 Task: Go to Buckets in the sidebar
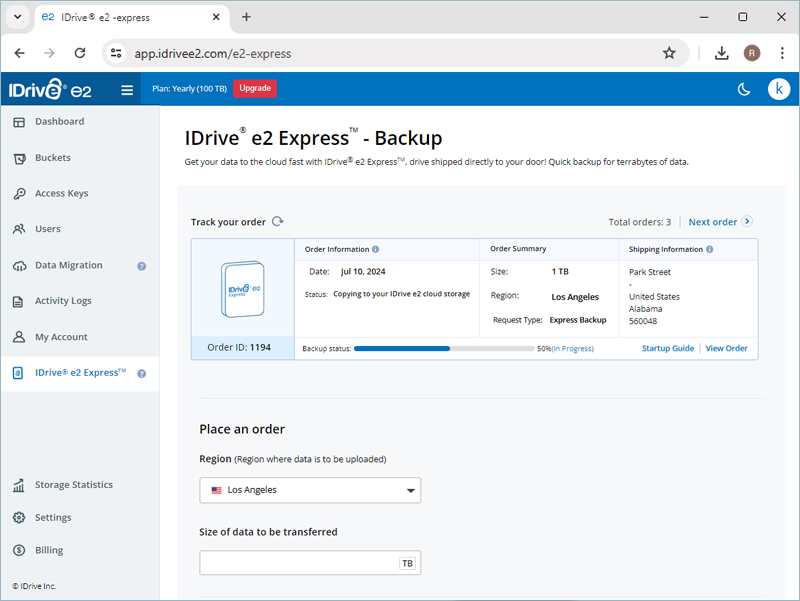pos(53,158)
